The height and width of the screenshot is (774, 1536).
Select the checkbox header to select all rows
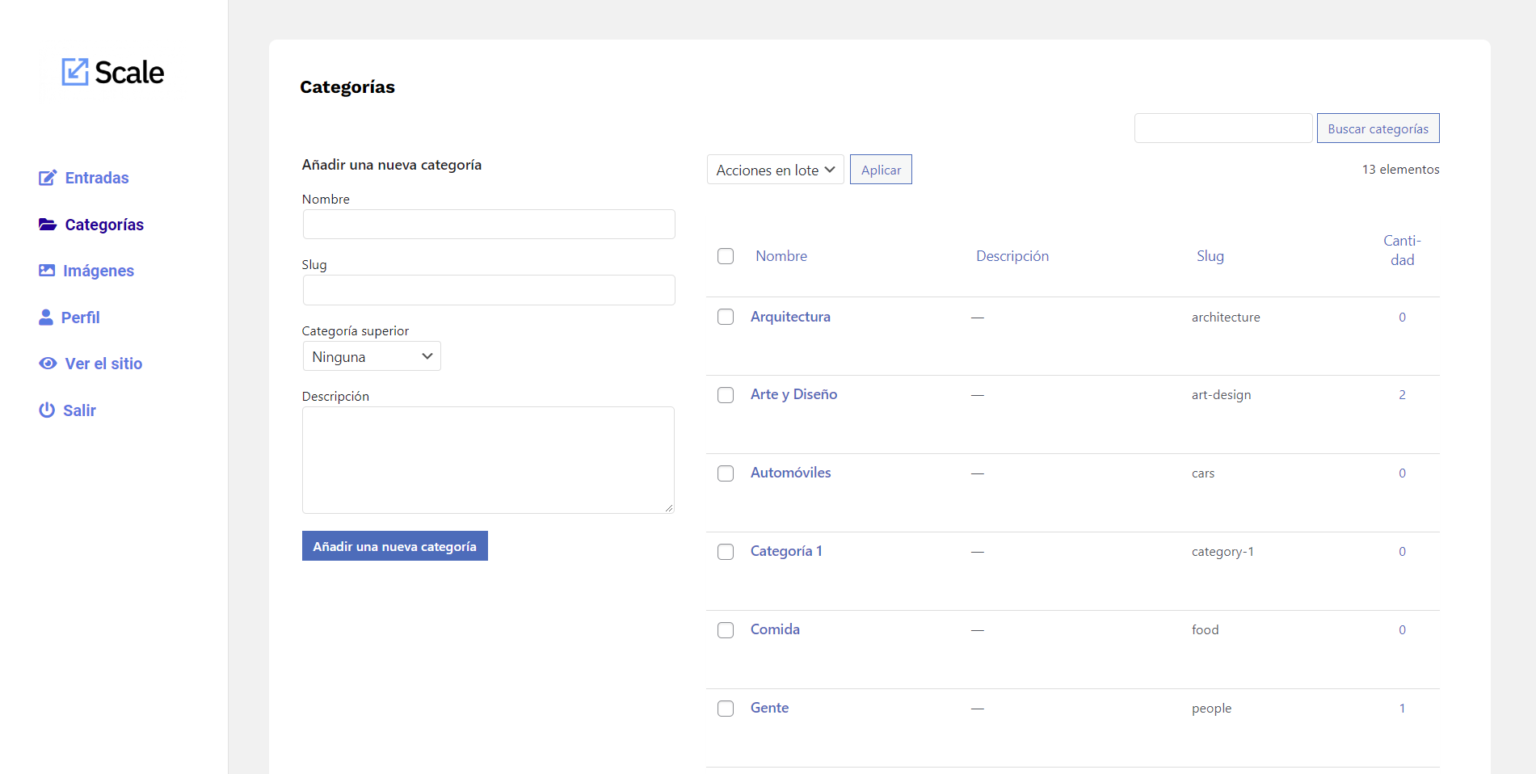[725, 256]
